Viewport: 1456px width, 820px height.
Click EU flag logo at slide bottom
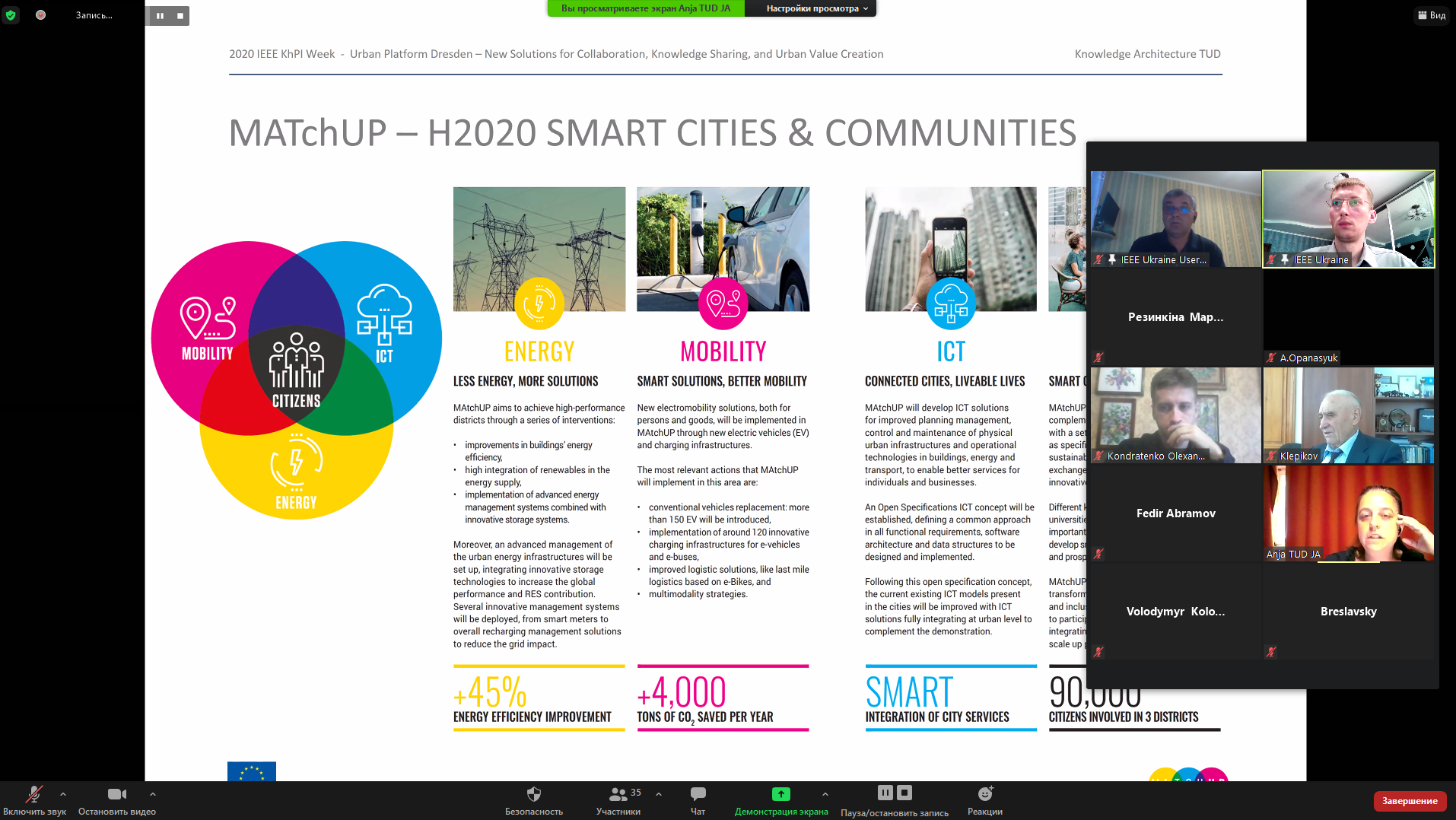coord(252,771)
